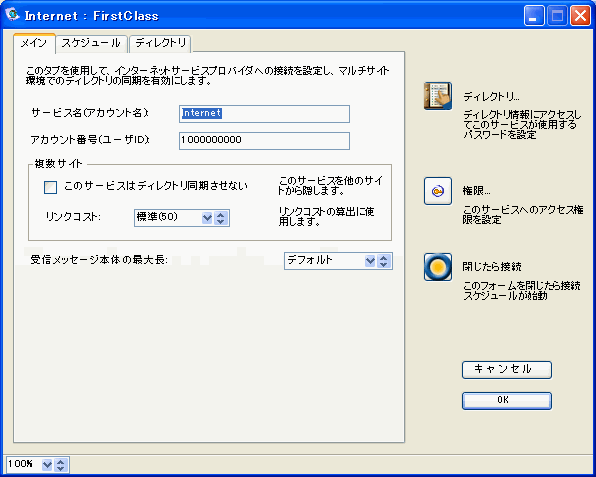This screenshot has width=596, height=477.
Task: Open the ディレクトリ address book icon
Action: (438, 96)
